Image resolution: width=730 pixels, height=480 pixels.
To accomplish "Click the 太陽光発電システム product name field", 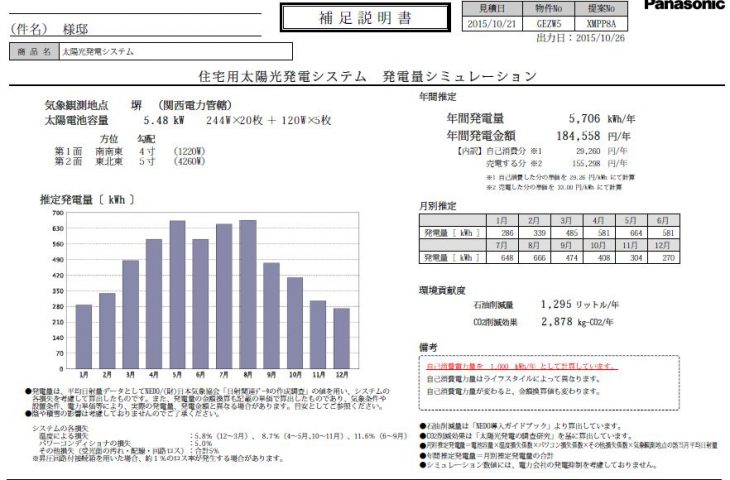I will pyautogui.click(x=176, y=52).
